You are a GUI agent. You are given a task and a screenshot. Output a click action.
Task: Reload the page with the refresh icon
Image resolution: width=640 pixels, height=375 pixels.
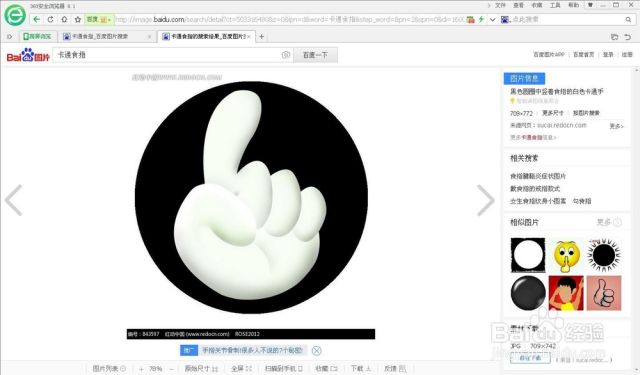[50, 19]
